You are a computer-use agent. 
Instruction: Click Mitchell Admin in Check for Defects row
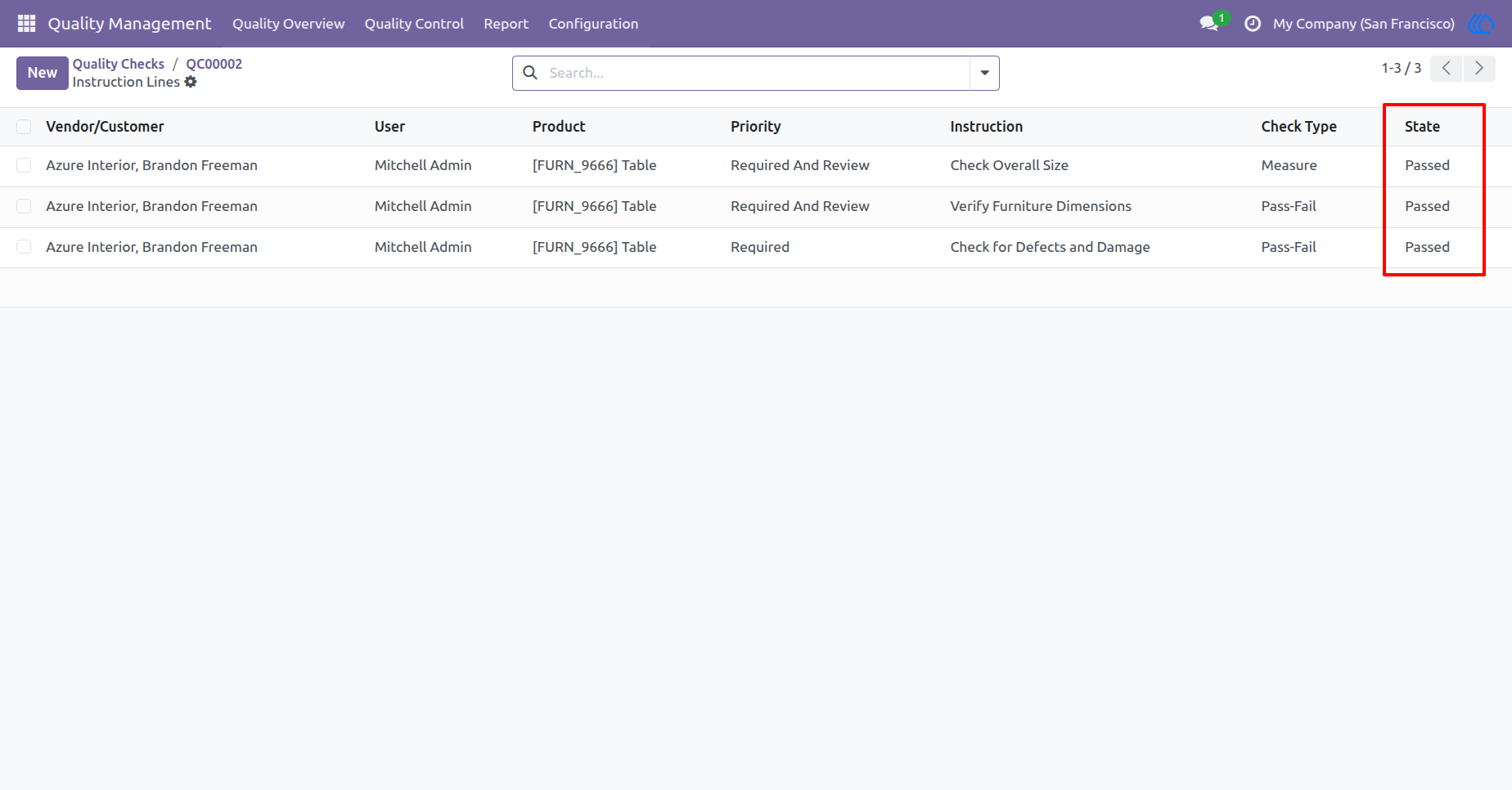[423, 247]
